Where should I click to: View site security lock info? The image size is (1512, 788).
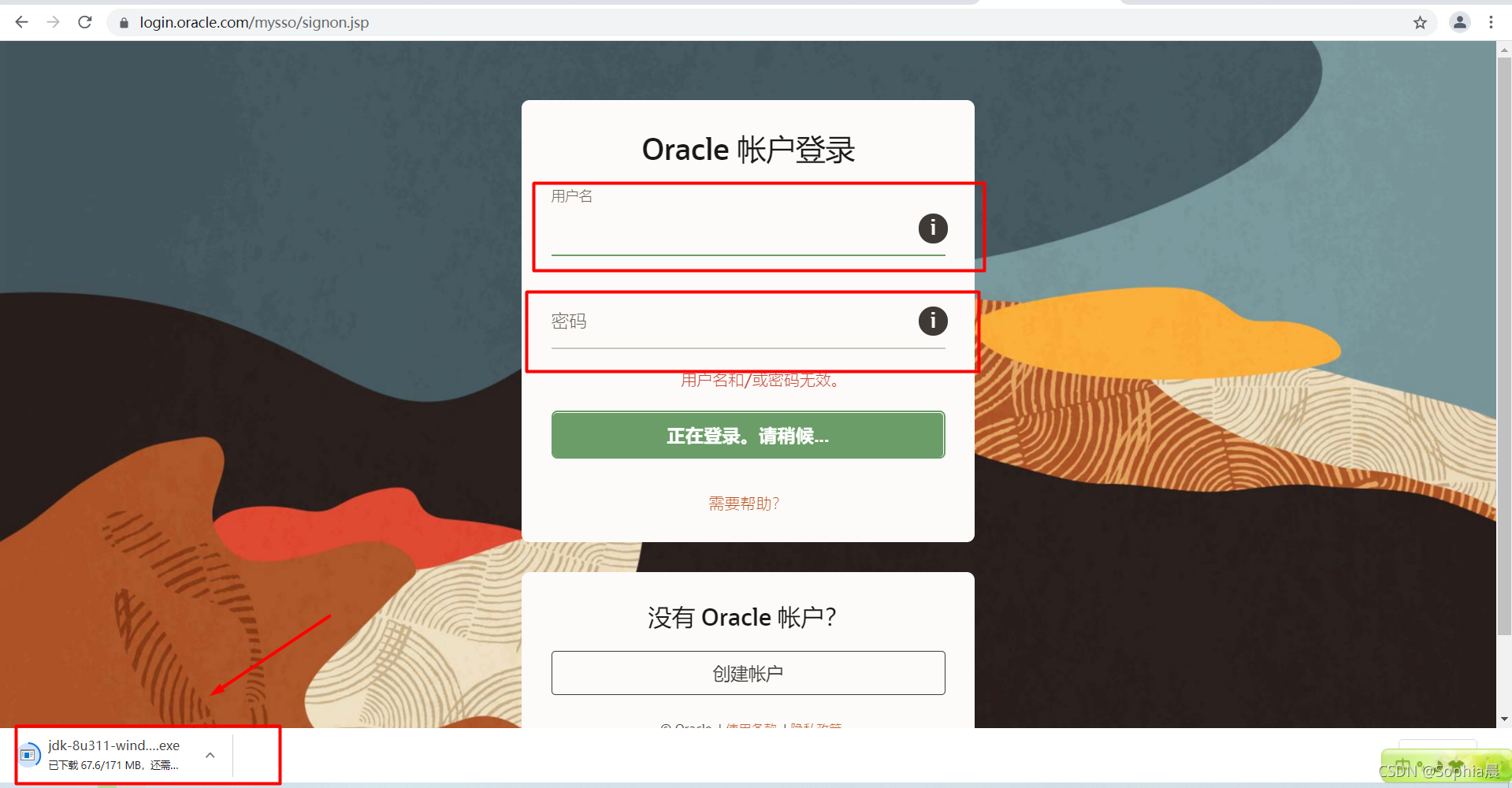pyautogui.click(x=124, y=23)
